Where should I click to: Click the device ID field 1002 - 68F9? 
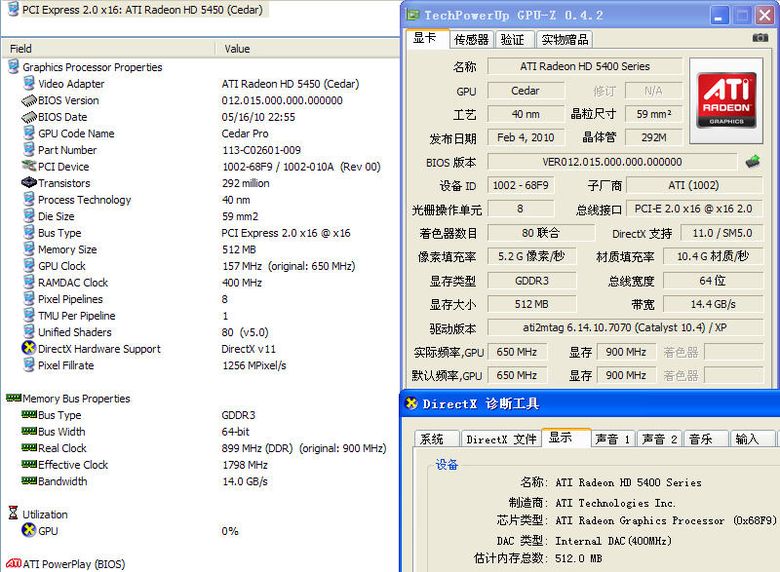(520, 185)
